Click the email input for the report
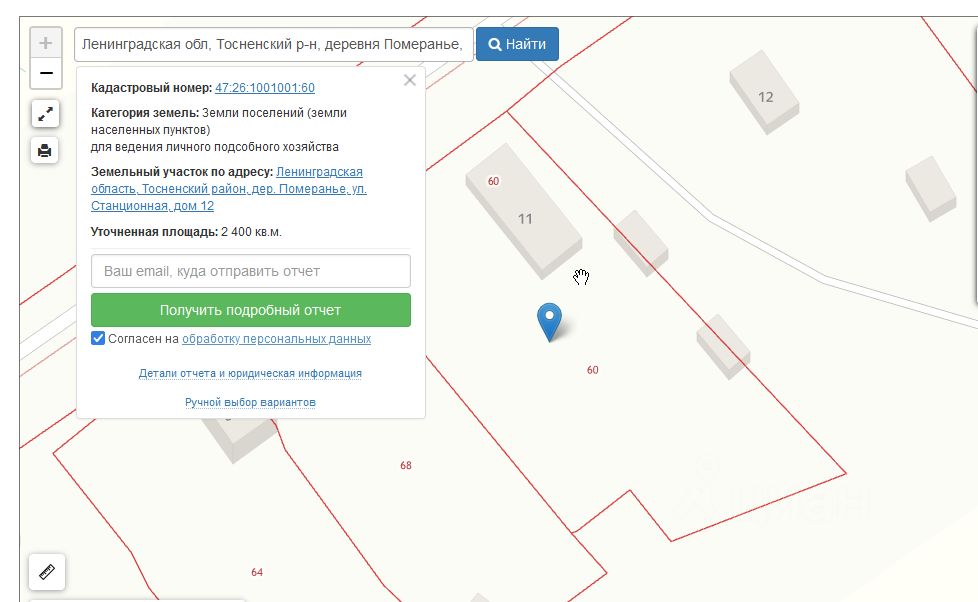This screenshot has width=978, height=602. (251, 271)
